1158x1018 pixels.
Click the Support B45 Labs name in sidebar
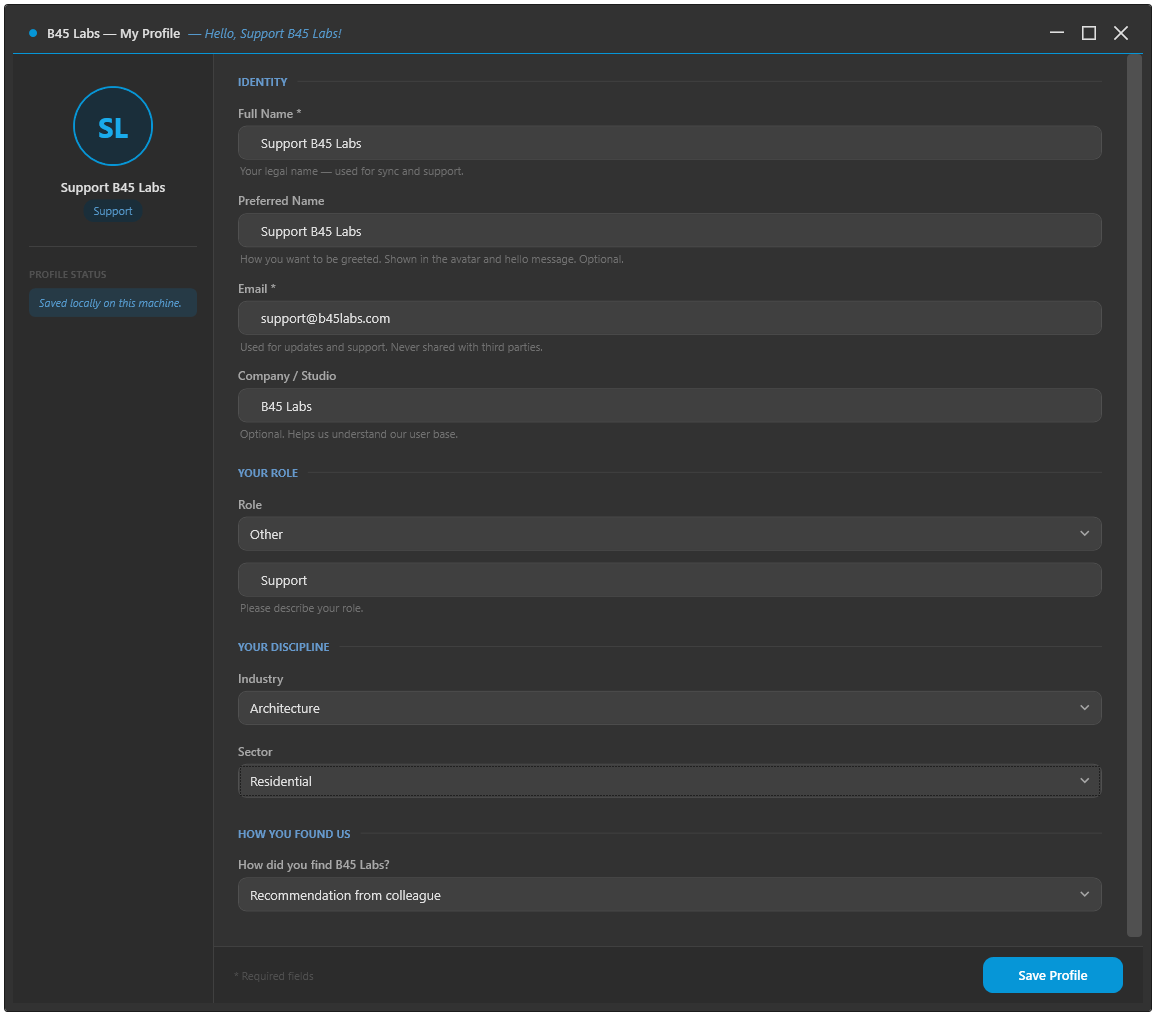[113, 188]
